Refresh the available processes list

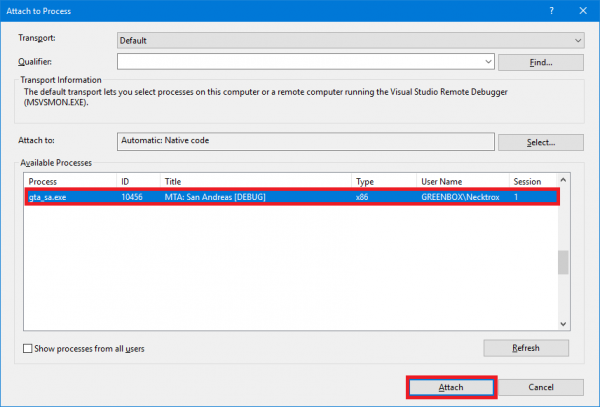525,348
